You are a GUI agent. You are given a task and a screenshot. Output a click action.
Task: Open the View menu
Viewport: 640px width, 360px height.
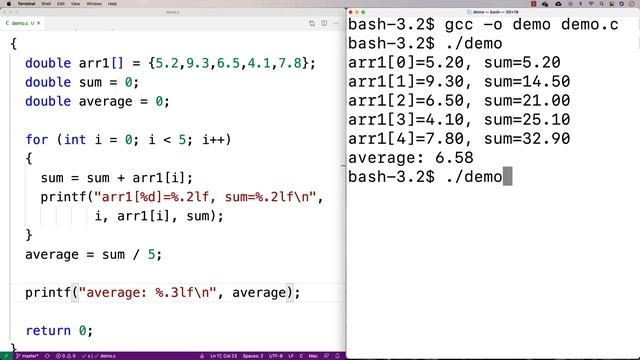[76, 4]
